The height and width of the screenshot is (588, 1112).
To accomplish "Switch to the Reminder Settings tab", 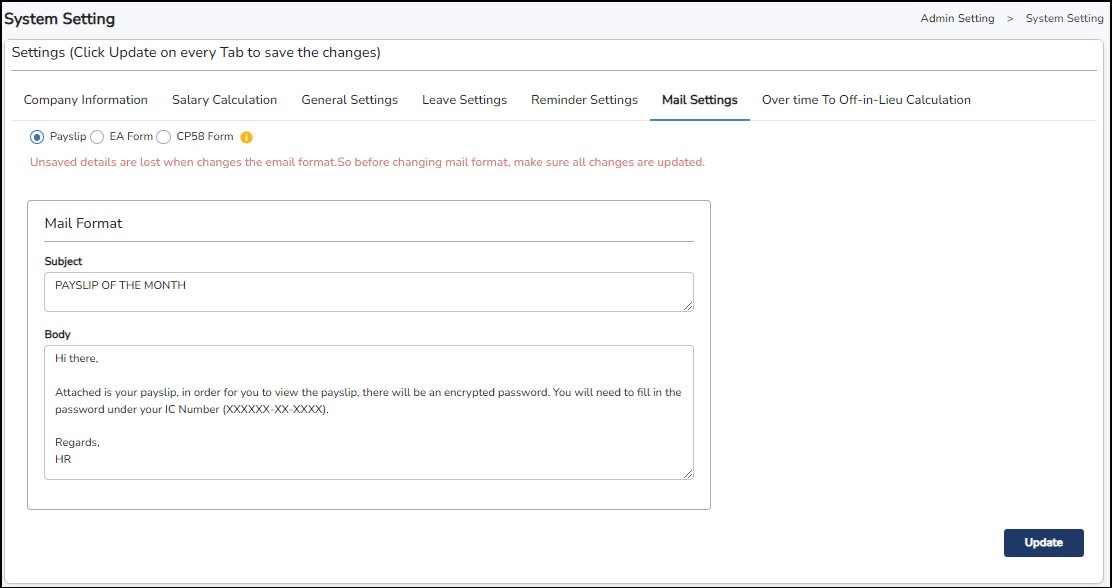I will point(584,100).
